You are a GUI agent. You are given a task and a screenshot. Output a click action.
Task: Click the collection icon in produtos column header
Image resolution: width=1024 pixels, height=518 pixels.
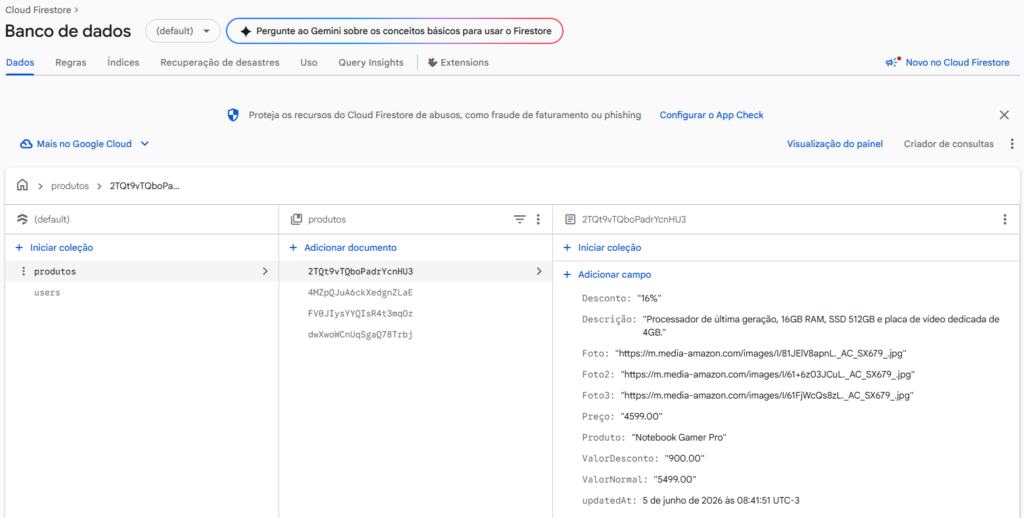click(x=296, y=219)
